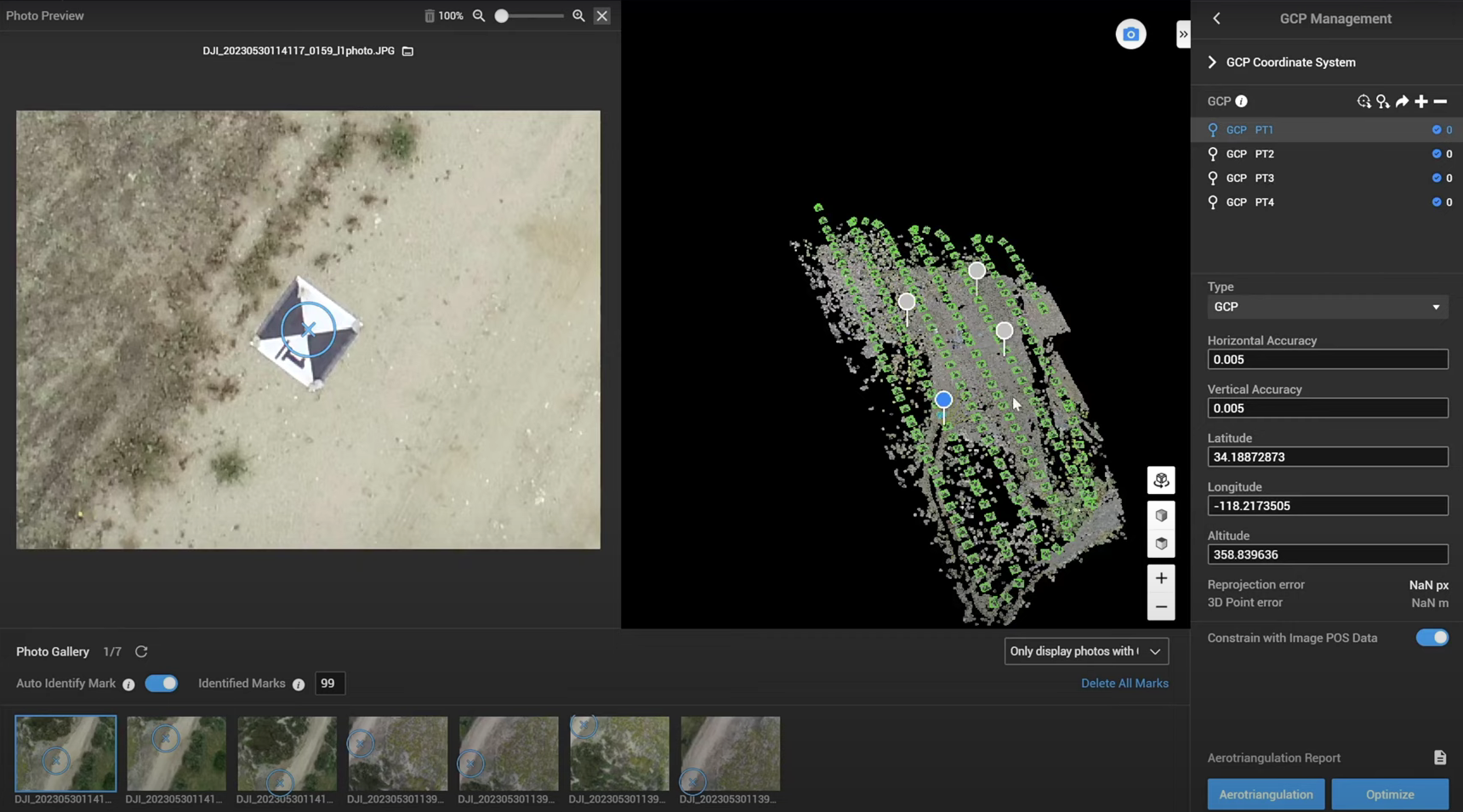1463x812 pixels.
Task: Open the Type dropdown showing GCP
Action: pos(1328,307)
